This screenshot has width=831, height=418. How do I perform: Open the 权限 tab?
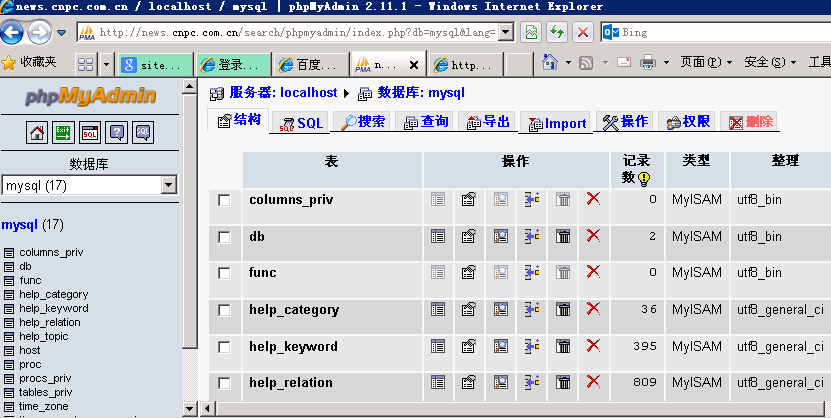pos(688,122)
